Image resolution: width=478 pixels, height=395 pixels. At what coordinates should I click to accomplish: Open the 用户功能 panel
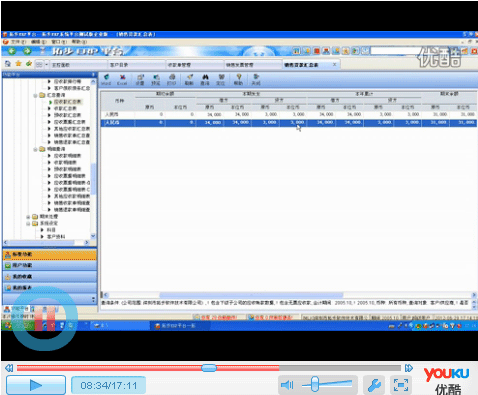[x=50, y=266]
